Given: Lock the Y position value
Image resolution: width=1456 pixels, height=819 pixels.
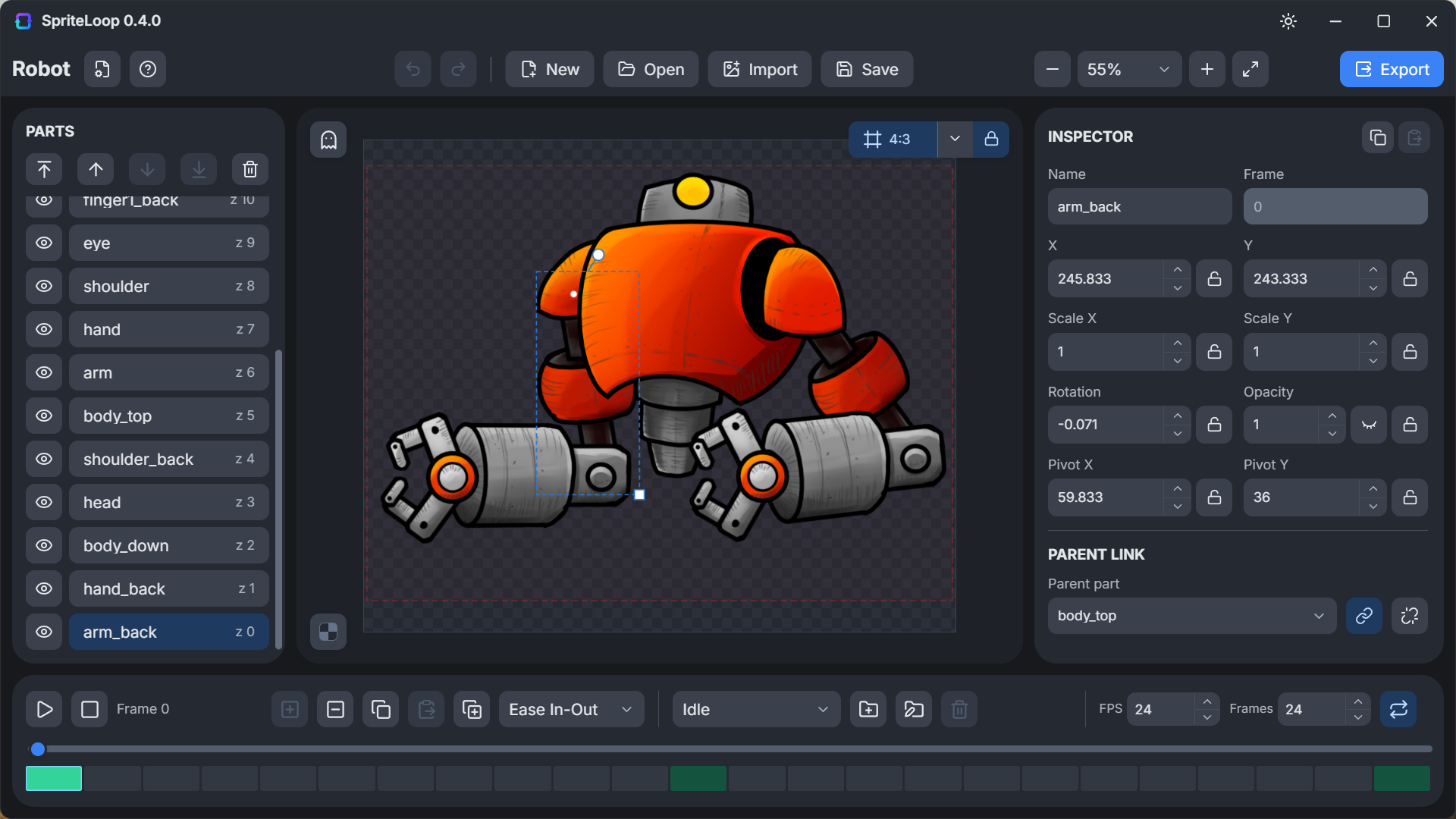Looking at the screenshot, I should click(1410, 279).
